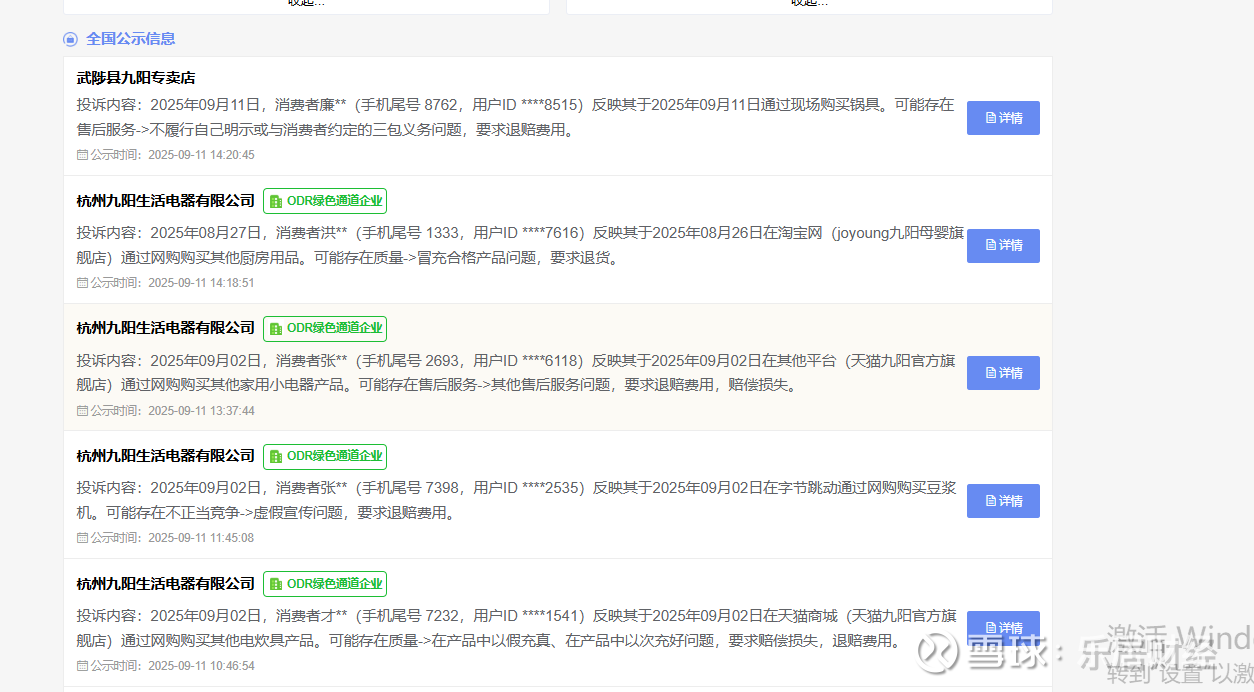
Task: Click complaint text mentioning 字节跳动 豆浆机
Action: pos(516,501)
